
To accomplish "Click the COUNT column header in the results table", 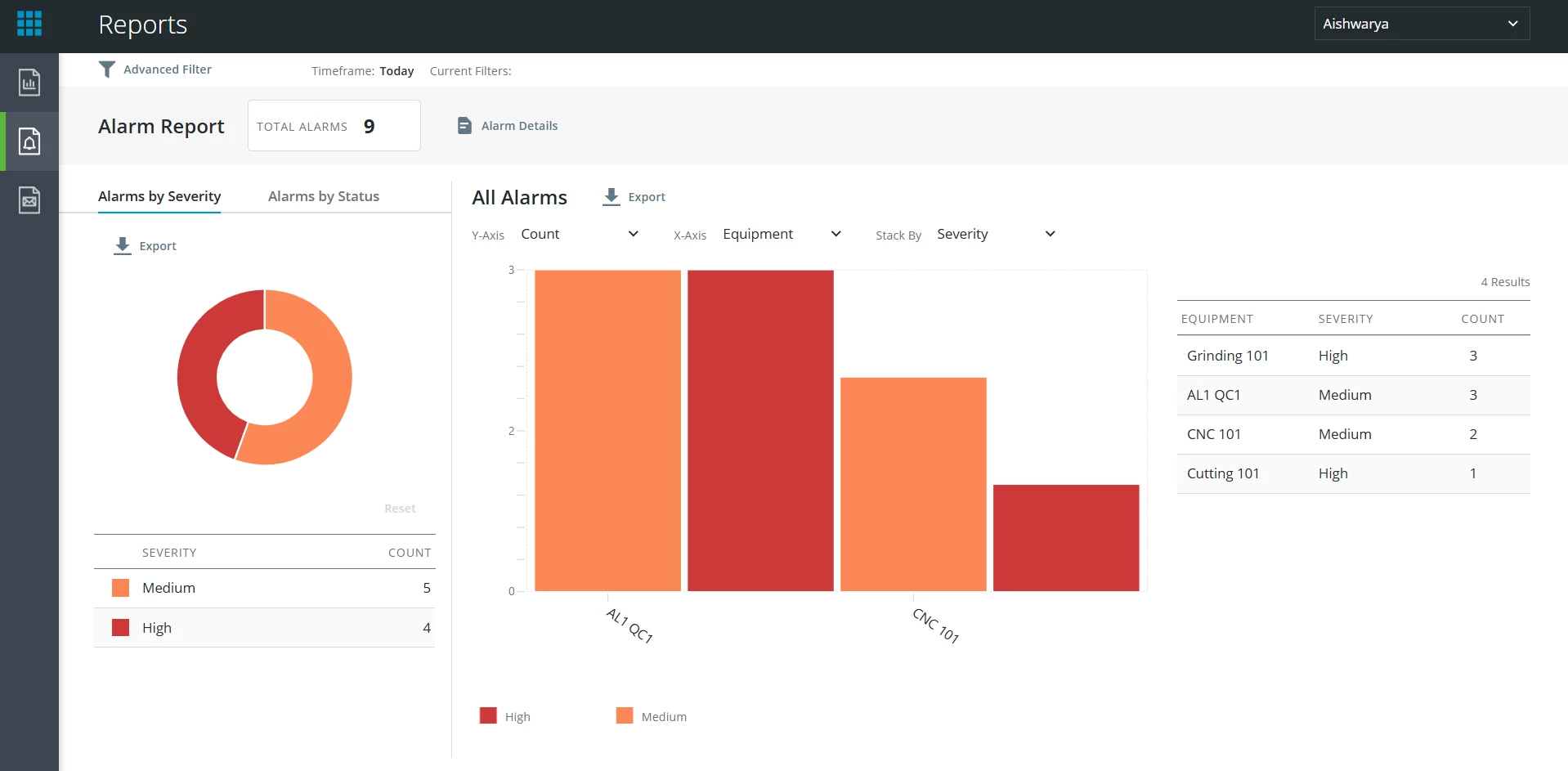I will [x=1483, y=319].
